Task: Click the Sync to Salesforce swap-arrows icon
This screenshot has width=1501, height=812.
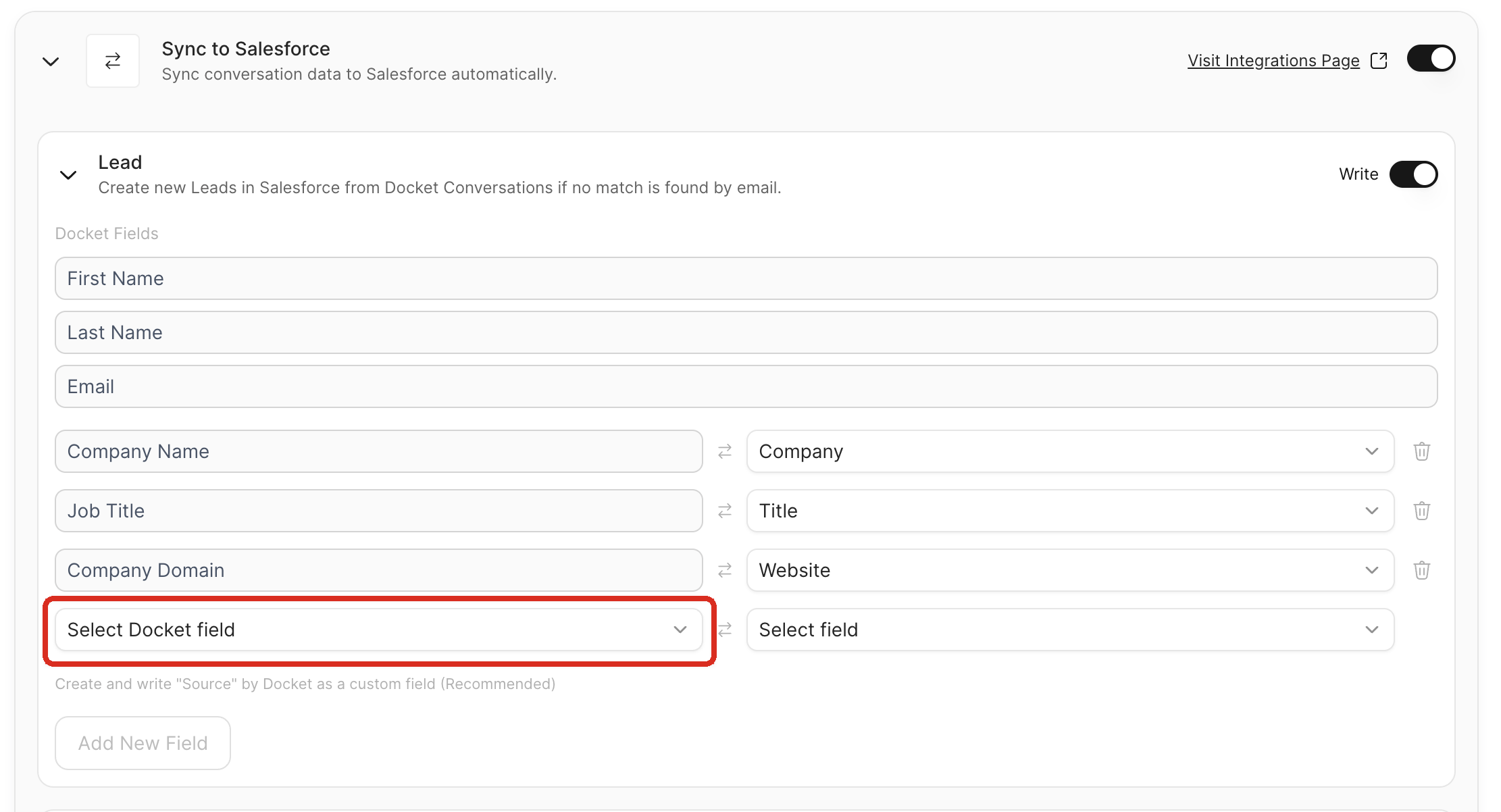Action: [113, 61]
